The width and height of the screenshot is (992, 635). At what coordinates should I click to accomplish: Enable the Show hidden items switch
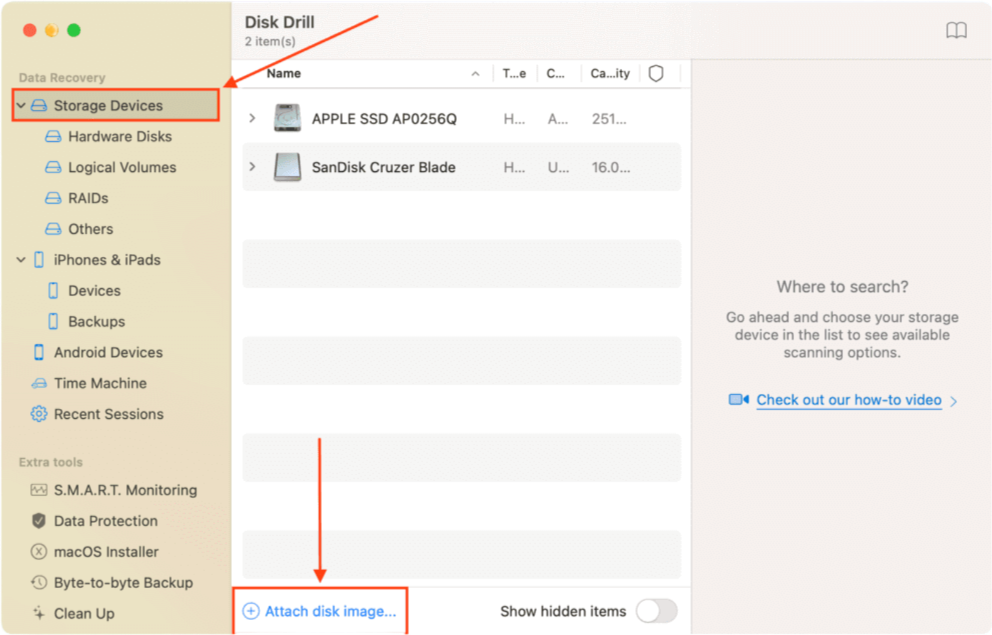[x=657, y=610]
